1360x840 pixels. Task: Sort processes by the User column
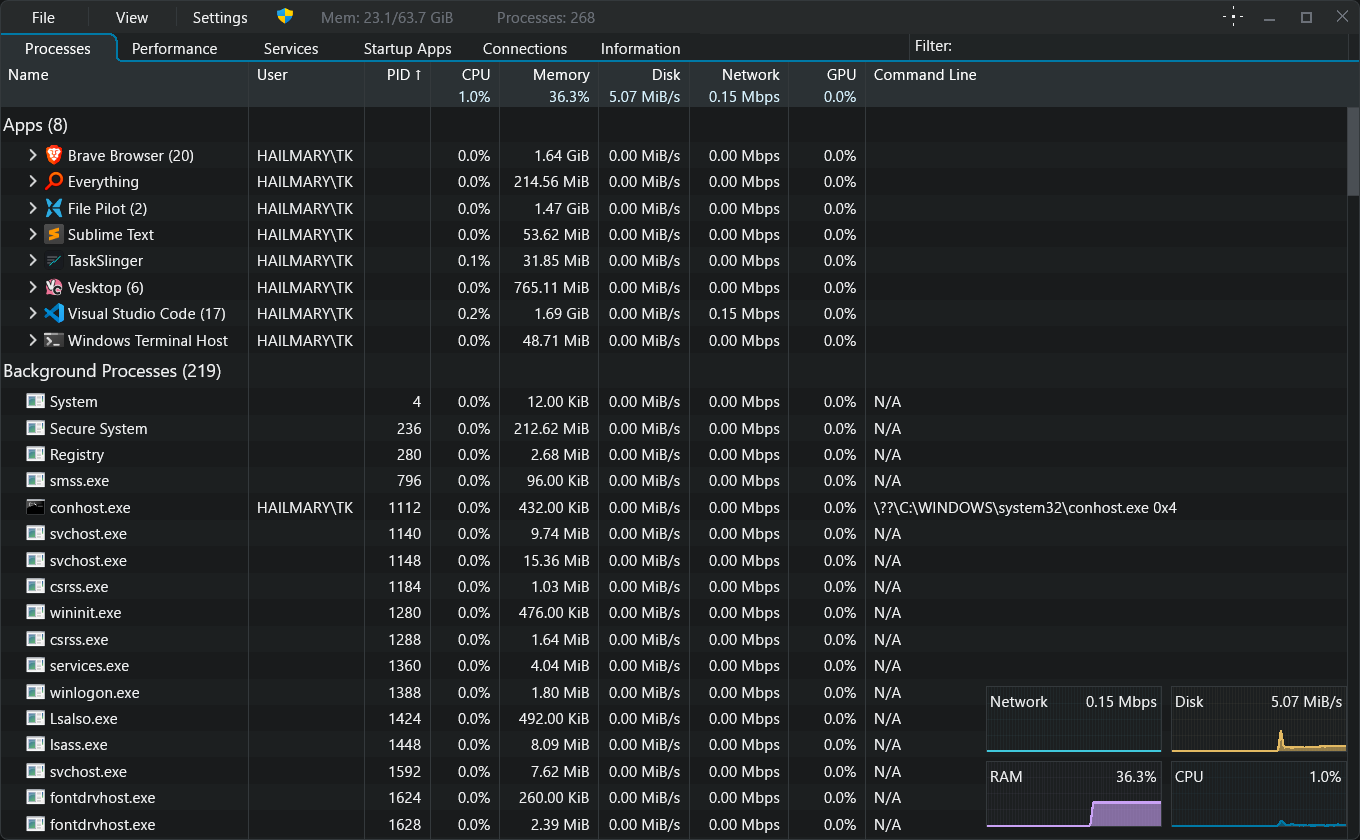[x=306, y=85]
